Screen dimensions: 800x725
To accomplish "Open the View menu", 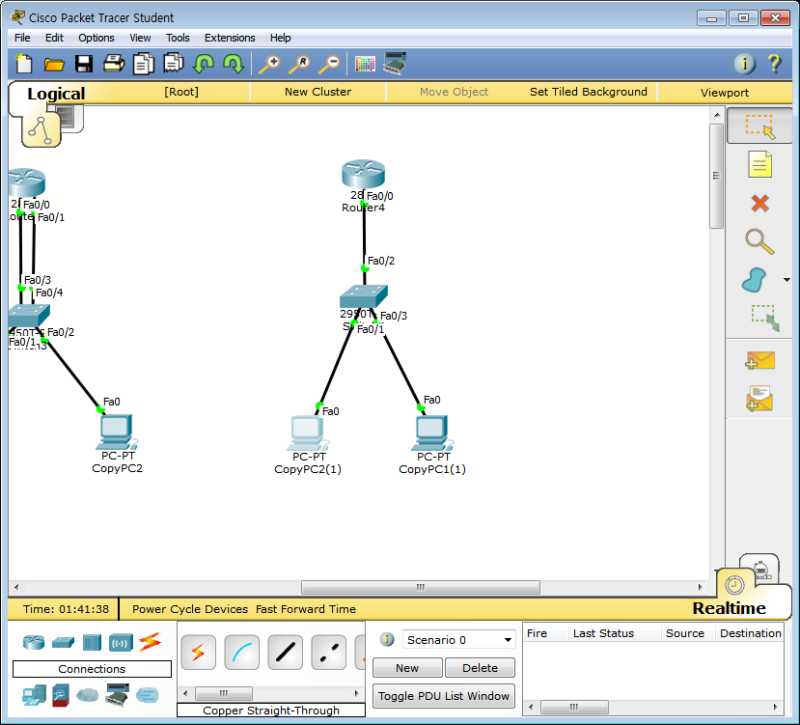I will pos(140,38).
